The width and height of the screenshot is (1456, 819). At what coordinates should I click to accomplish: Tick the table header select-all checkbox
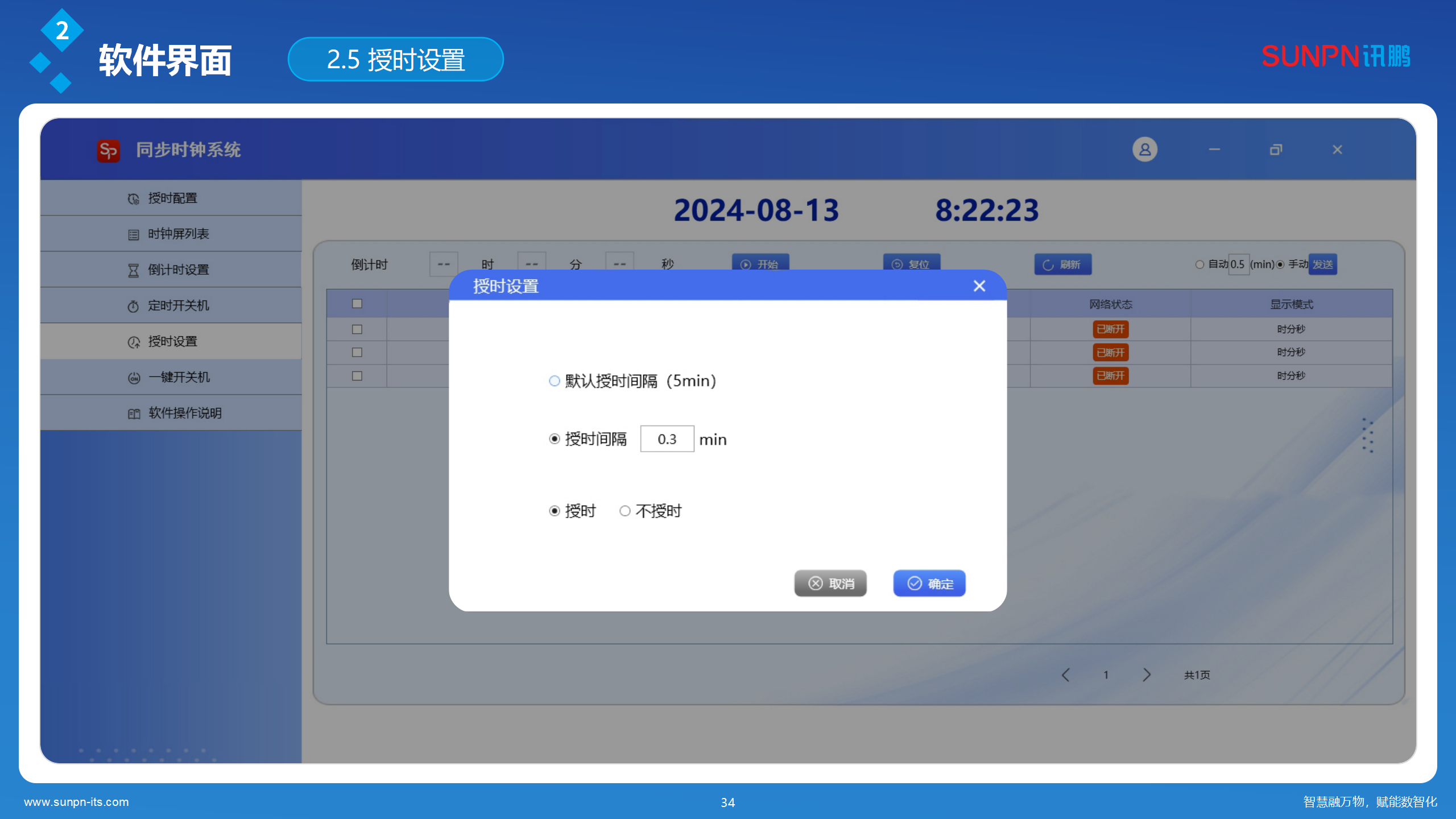pyautogui.click(x=357, y=304)
